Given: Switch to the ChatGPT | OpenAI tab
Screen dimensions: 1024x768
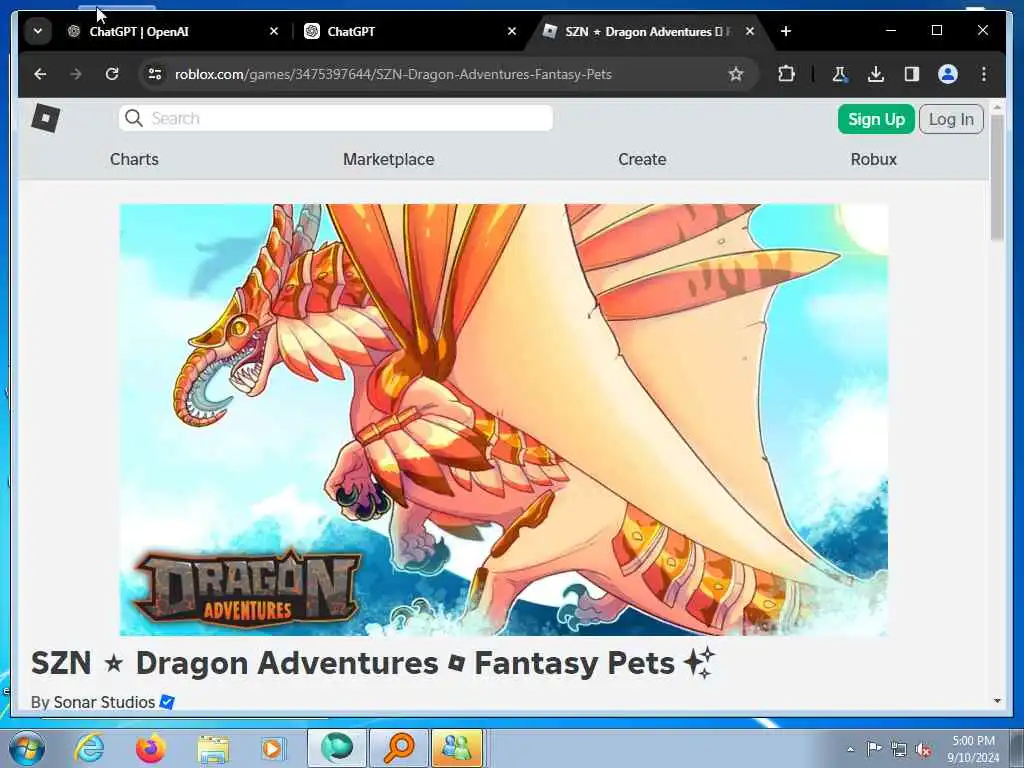Looking at the screenshot, I should [173, 31].
